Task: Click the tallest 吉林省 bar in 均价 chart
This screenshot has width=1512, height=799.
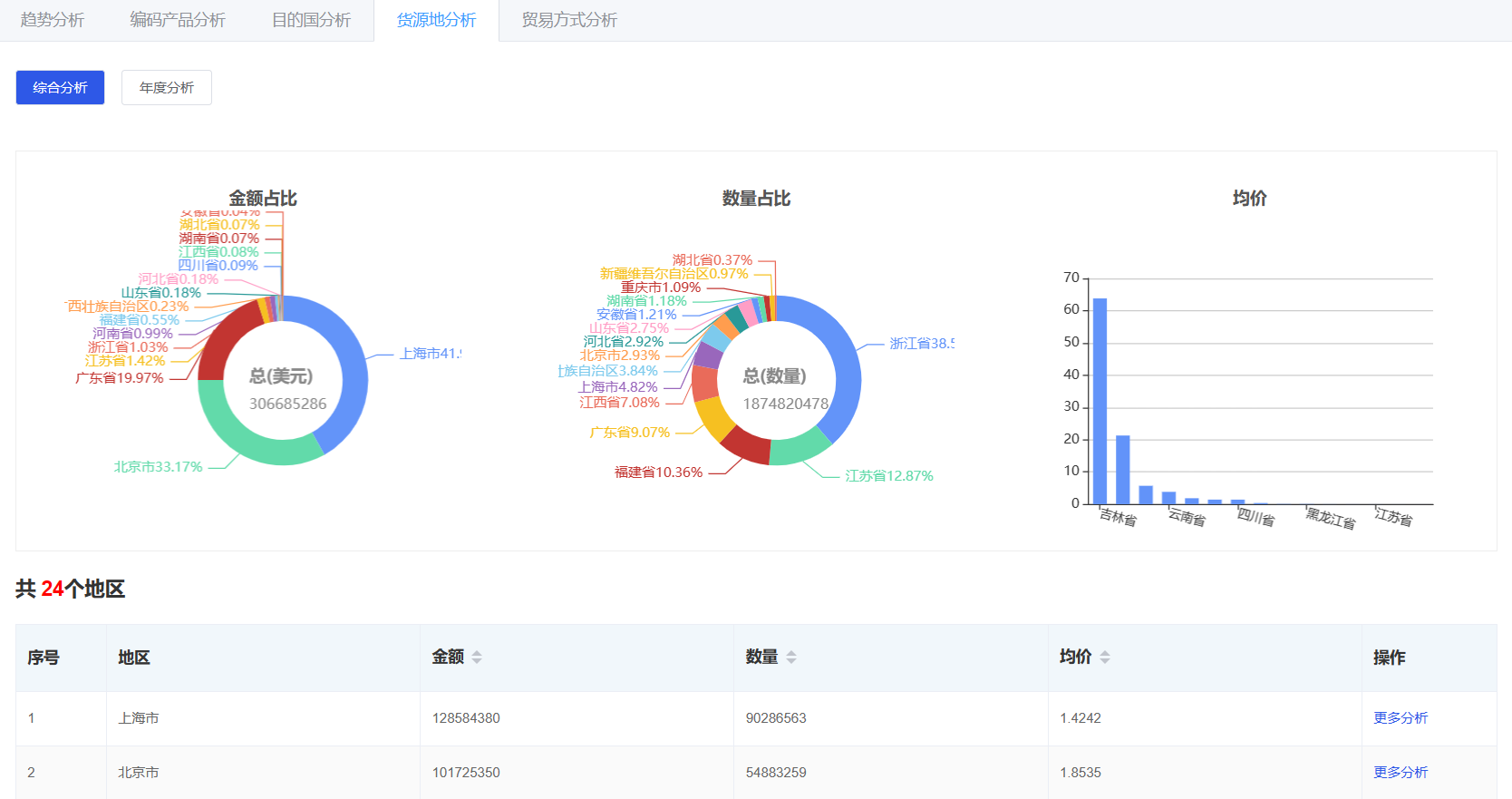Action: coord(1100,401)
